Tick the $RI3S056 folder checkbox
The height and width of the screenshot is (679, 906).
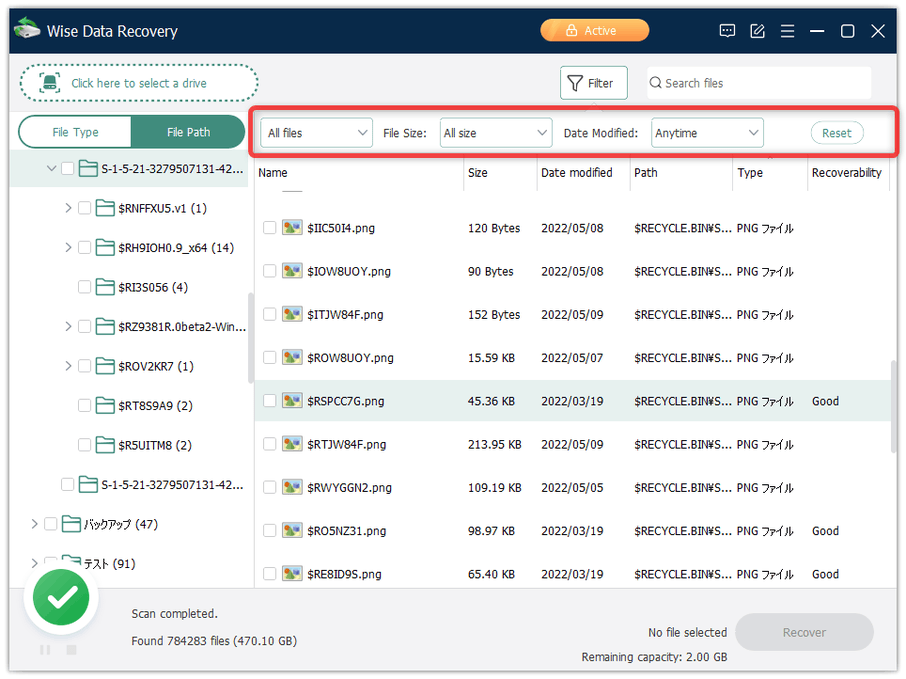[84, 287]
